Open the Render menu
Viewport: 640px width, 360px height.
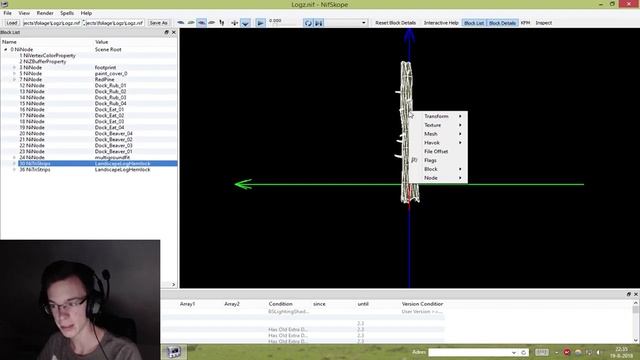(x=45, y=13)
